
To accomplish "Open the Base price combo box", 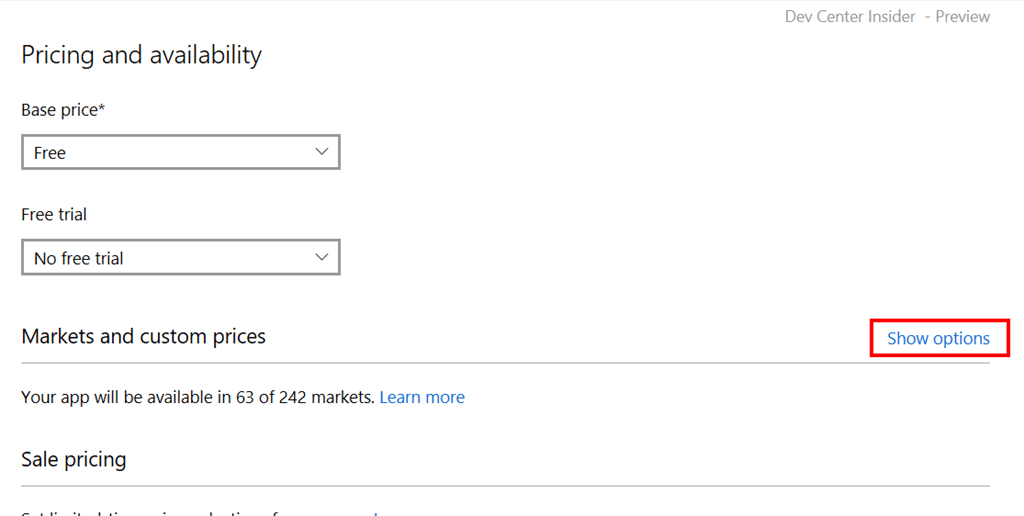I will coord(180,152).
